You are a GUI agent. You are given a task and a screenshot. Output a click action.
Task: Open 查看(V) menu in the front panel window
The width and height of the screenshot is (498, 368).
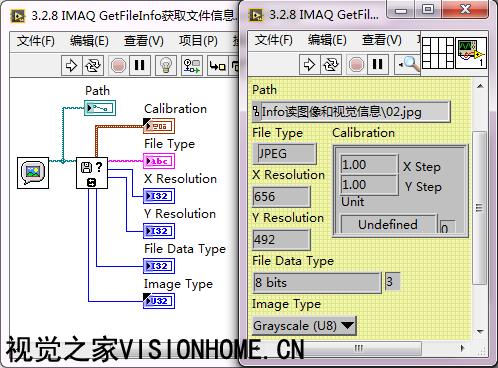(382, 40)
